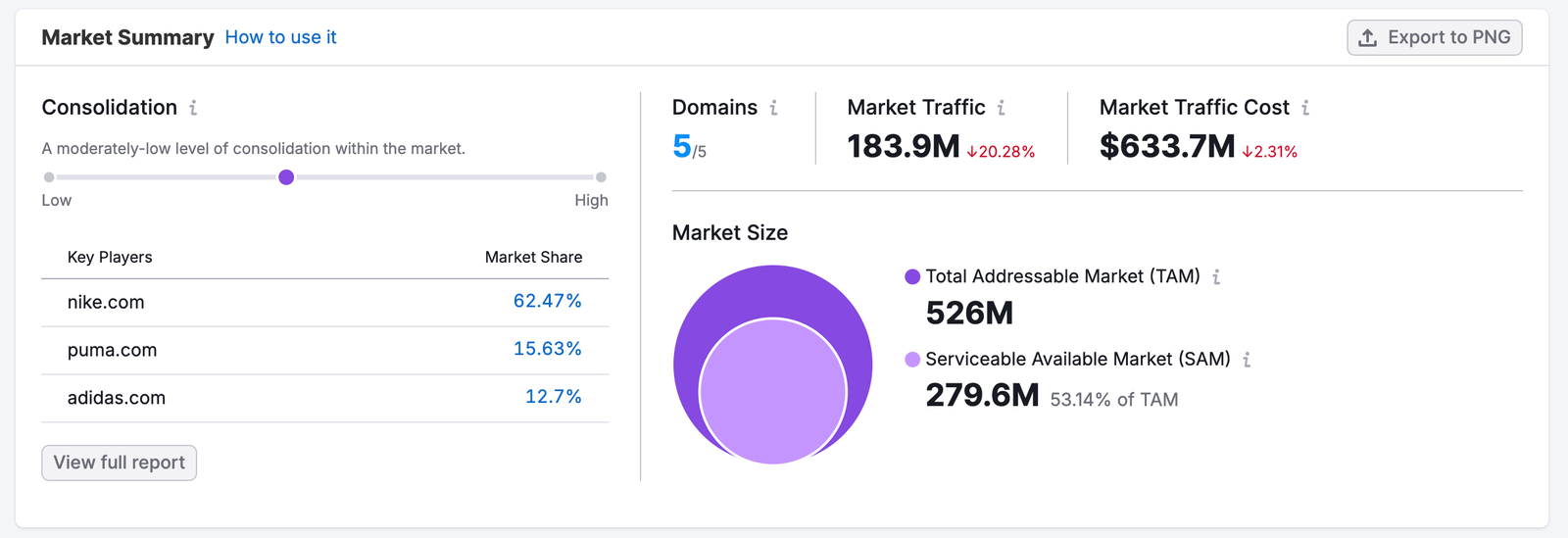Click the adidas.com market share 12.7%
1568x538 pixels.
[553, 397]
